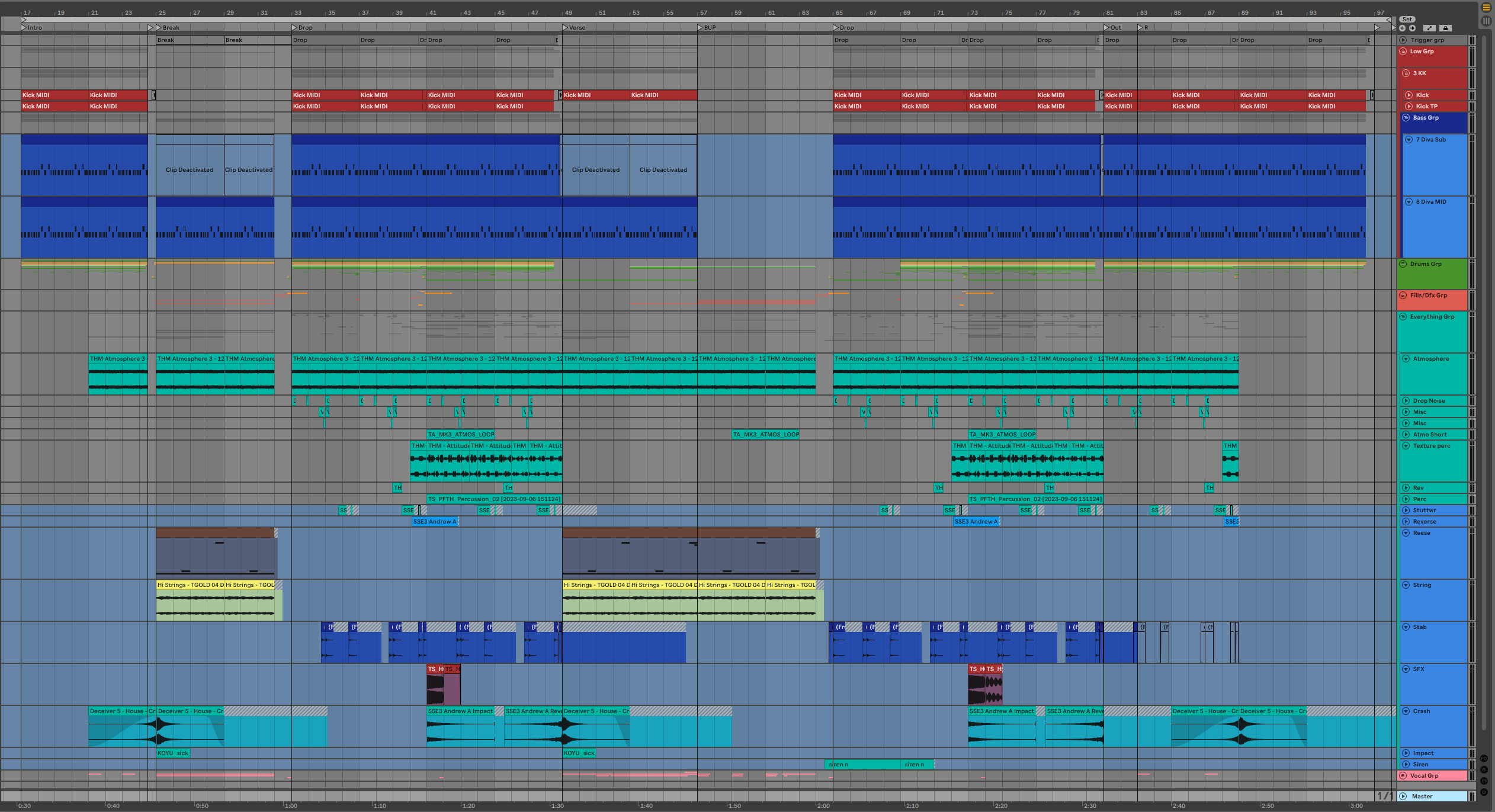Fold the Everything Grp group track

[x=1403, y=317]
